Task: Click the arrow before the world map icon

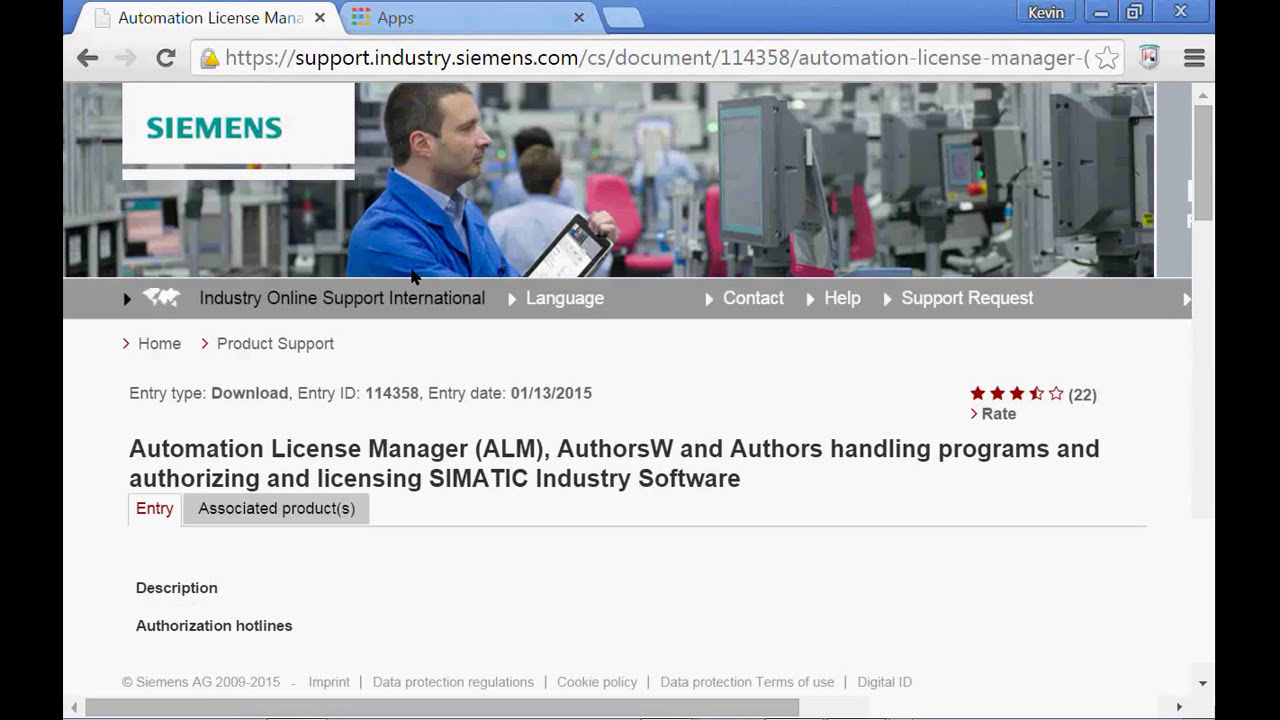Action: [127, 298]
